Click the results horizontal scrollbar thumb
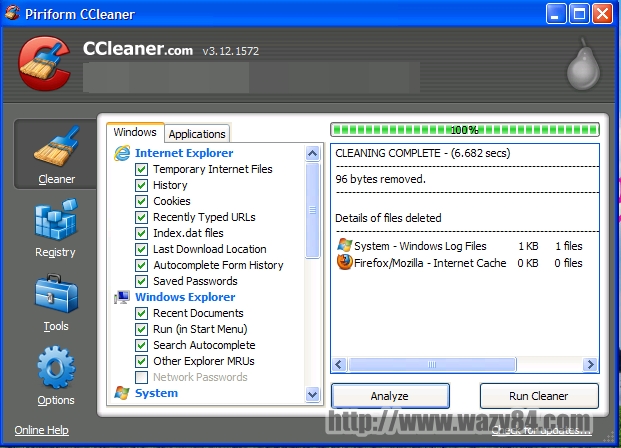The width and height of the screenshot is (621, 448). click(432, 364)
